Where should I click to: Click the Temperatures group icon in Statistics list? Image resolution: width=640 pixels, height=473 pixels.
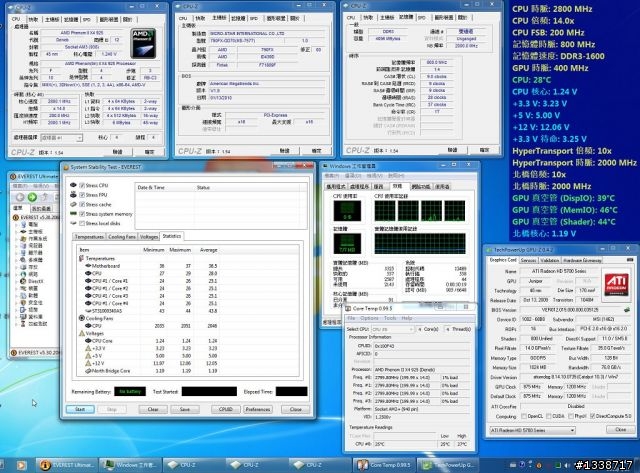82,258
